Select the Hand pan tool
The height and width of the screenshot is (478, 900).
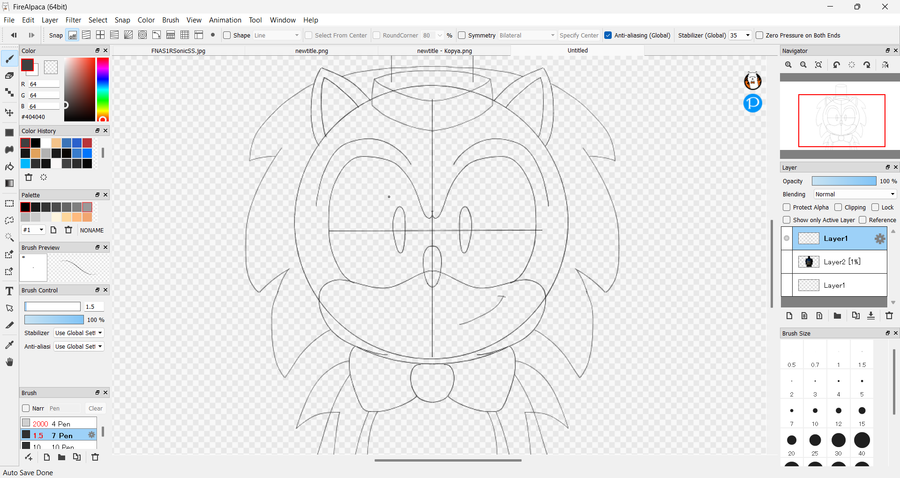[9, 362]
